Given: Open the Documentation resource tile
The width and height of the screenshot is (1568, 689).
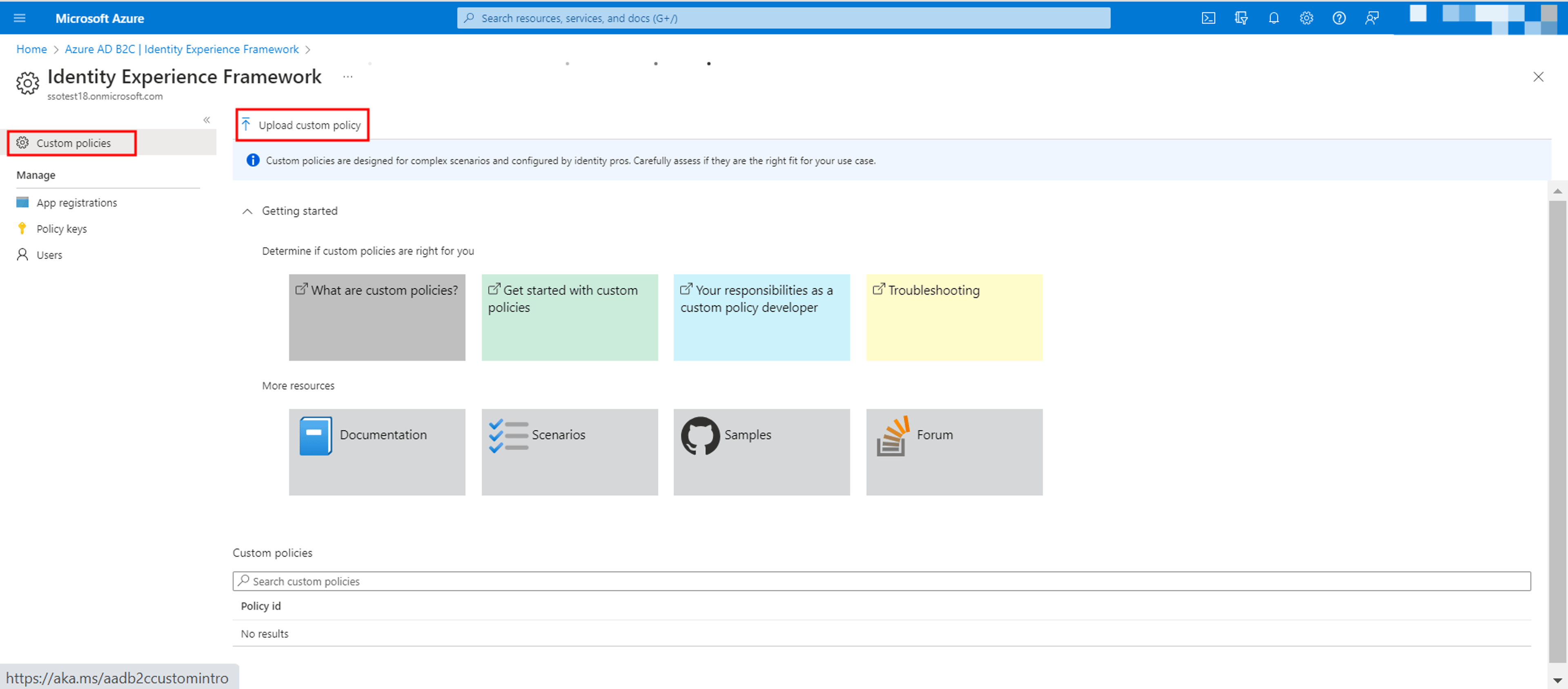Looking at the screenshot, I should click(x=377, y=451).
